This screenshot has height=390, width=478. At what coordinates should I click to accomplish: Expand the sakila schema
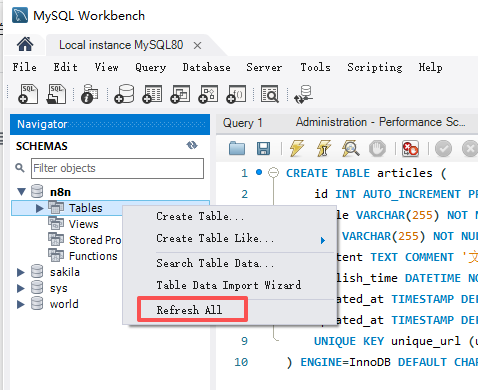[21, 272]
